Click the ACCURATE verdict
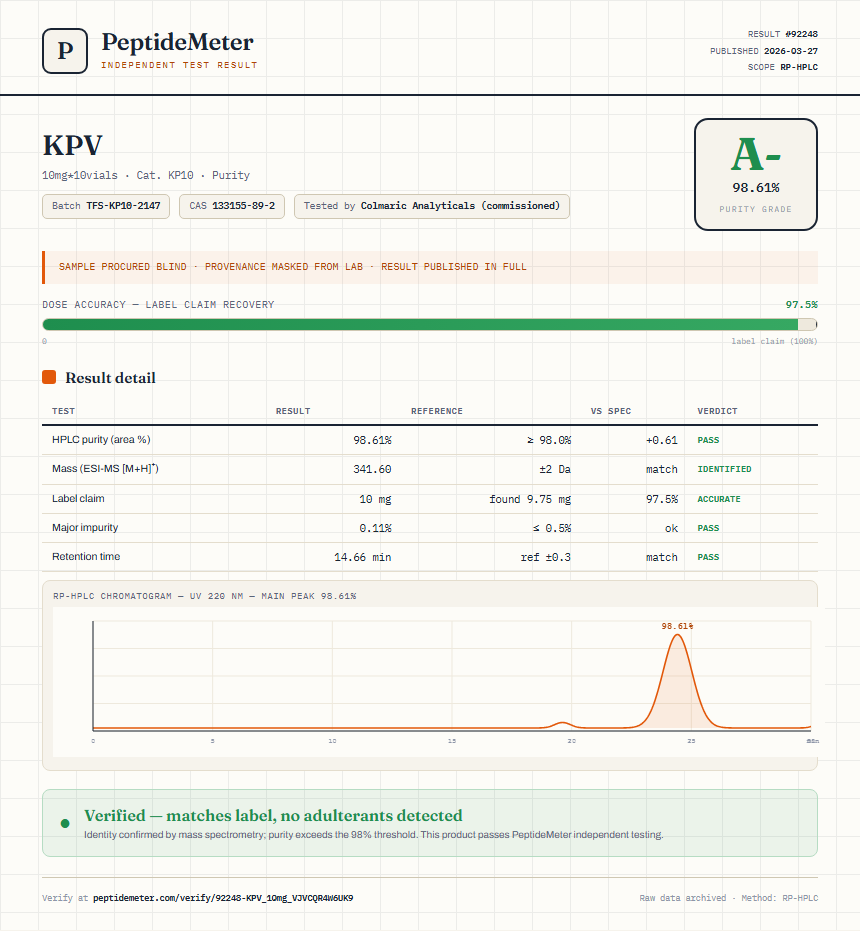Viewport: 860px width, 931px height. point(719,499)
